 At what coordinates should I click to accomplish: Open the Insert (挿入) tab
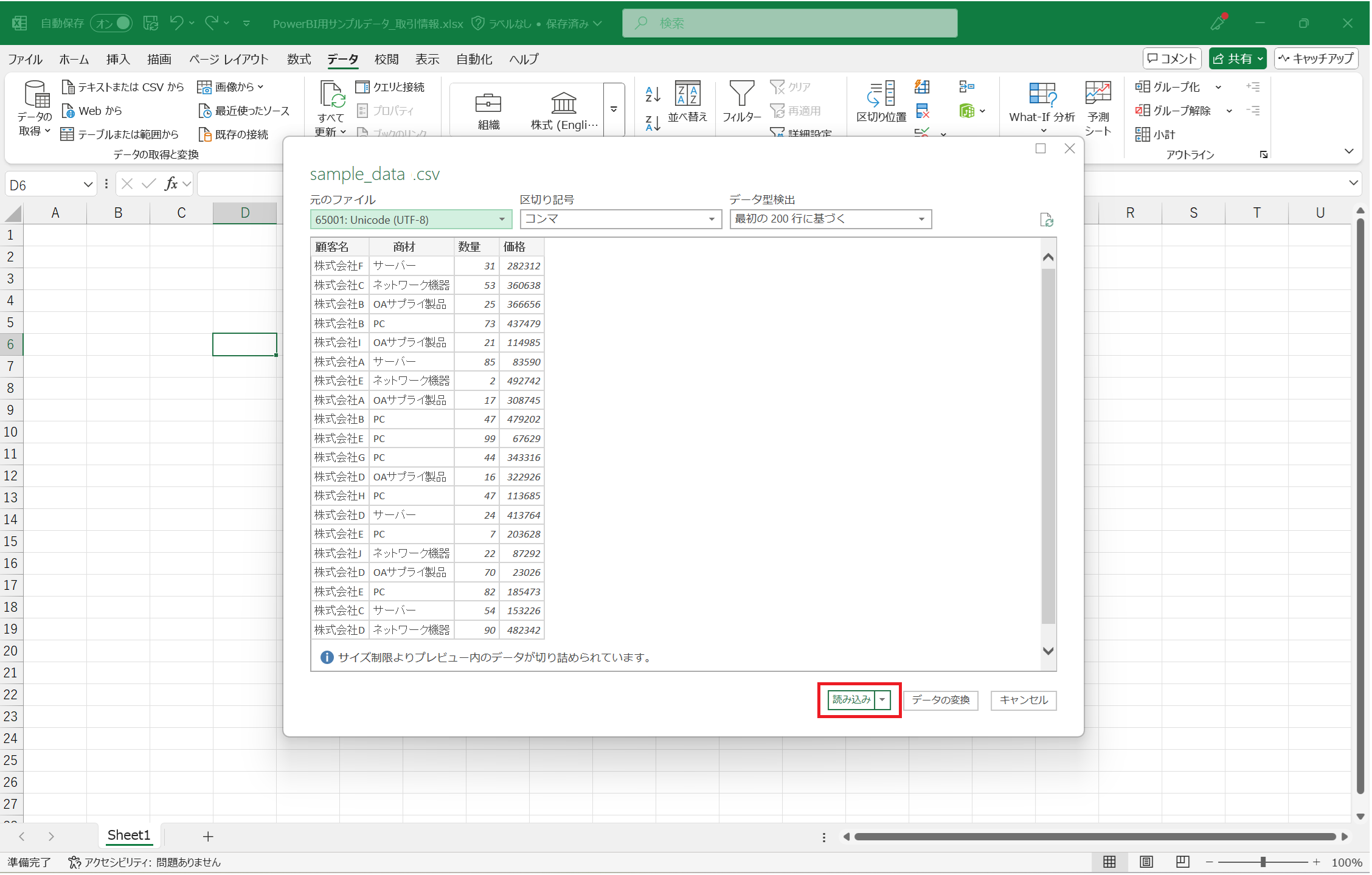pos(118,59)
